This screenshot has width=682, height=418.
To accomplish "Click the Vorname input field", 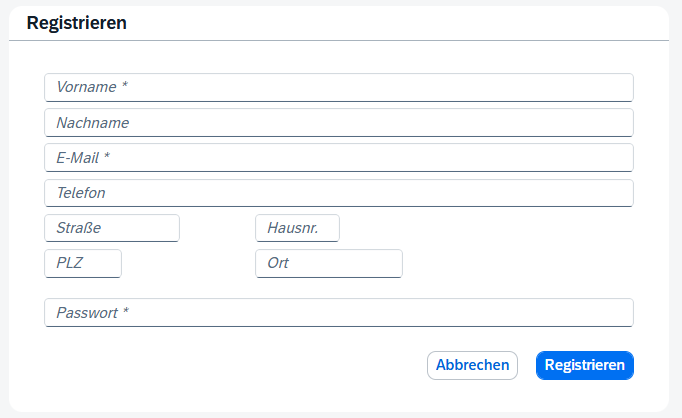I will pos(338,87).
